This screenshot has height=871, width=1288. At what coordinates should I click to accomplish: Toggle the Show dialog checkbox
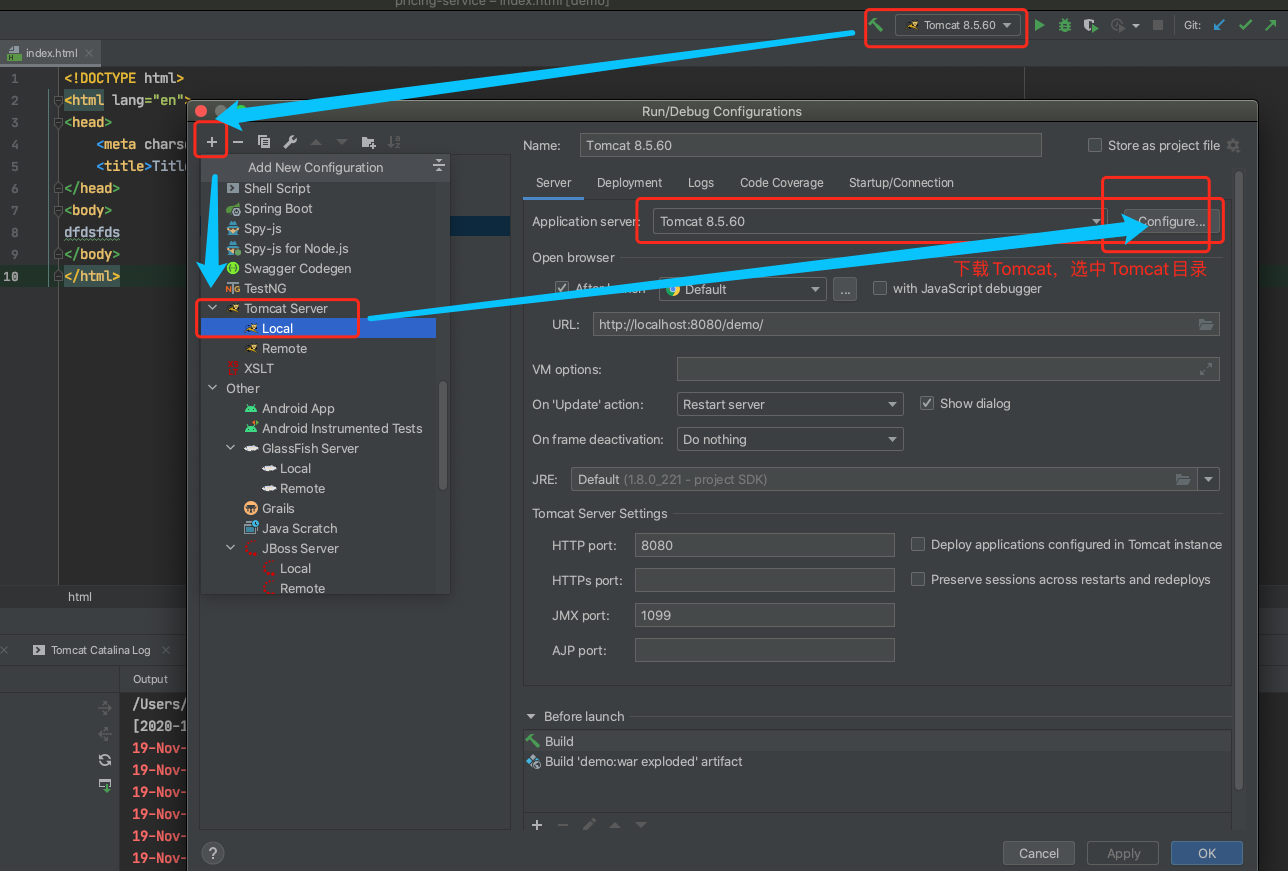coord(927,403)
